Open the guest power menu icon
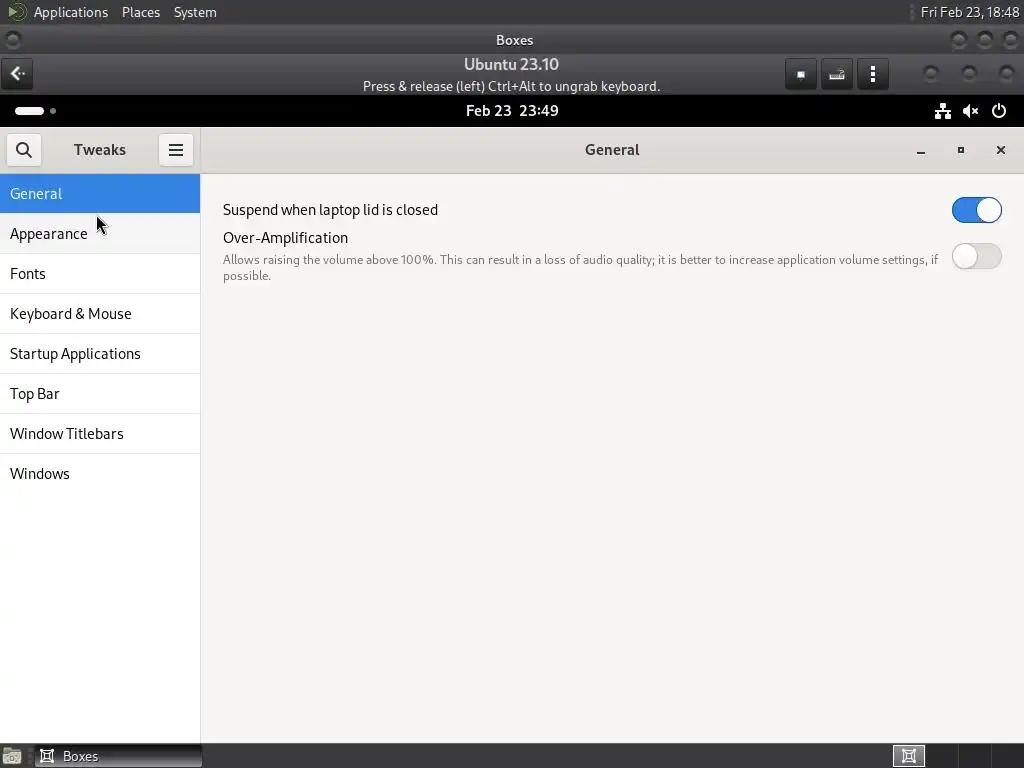The height and width of the screenshot is (768, 1024). pyautogui.click(x=999, y=111)
